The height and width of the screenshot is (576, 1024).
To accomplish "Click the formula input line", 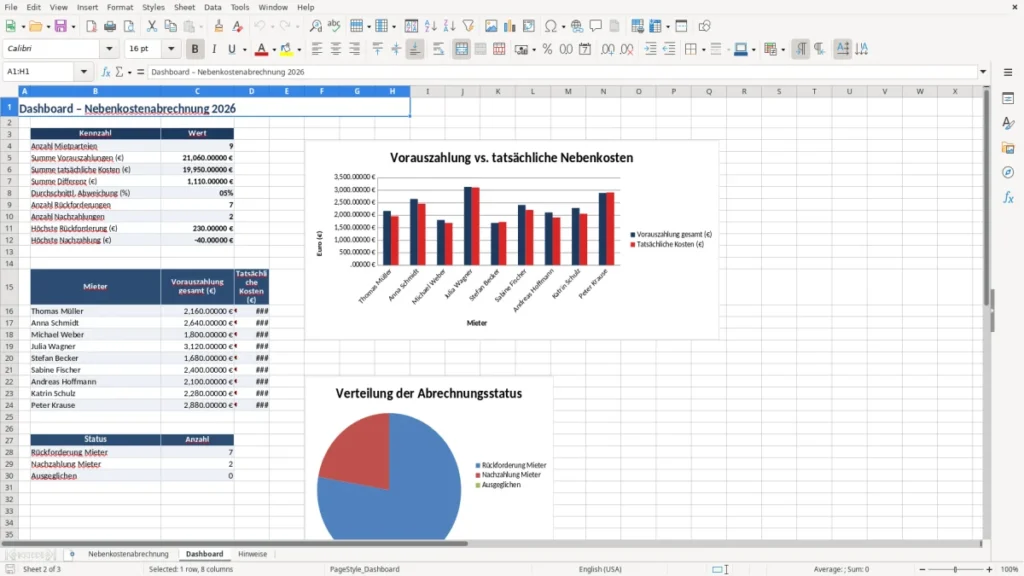I will tap(562, 72).
